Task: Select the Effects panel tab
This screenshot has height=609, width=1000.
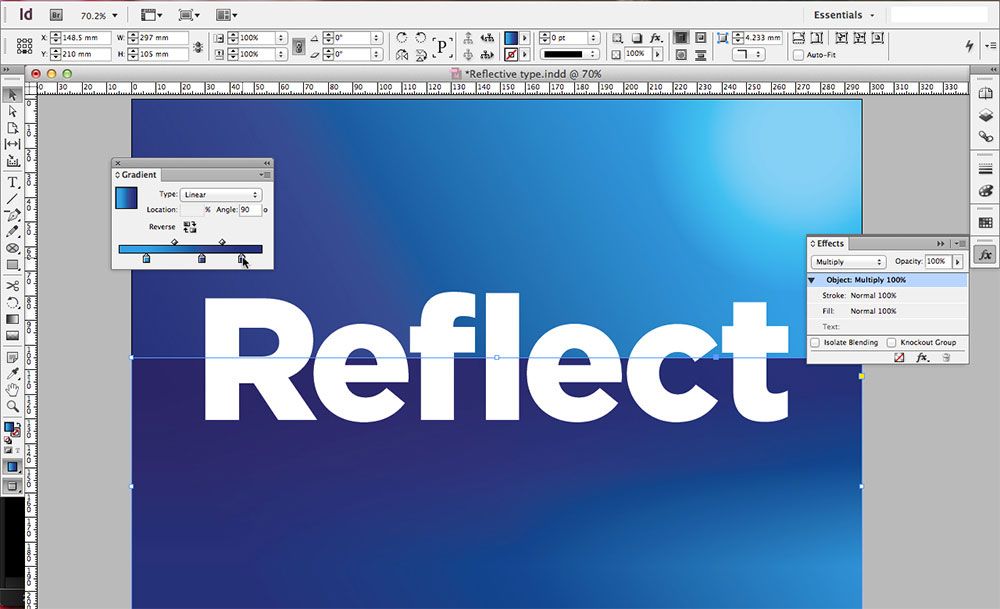Action: (x=828, y=243)
